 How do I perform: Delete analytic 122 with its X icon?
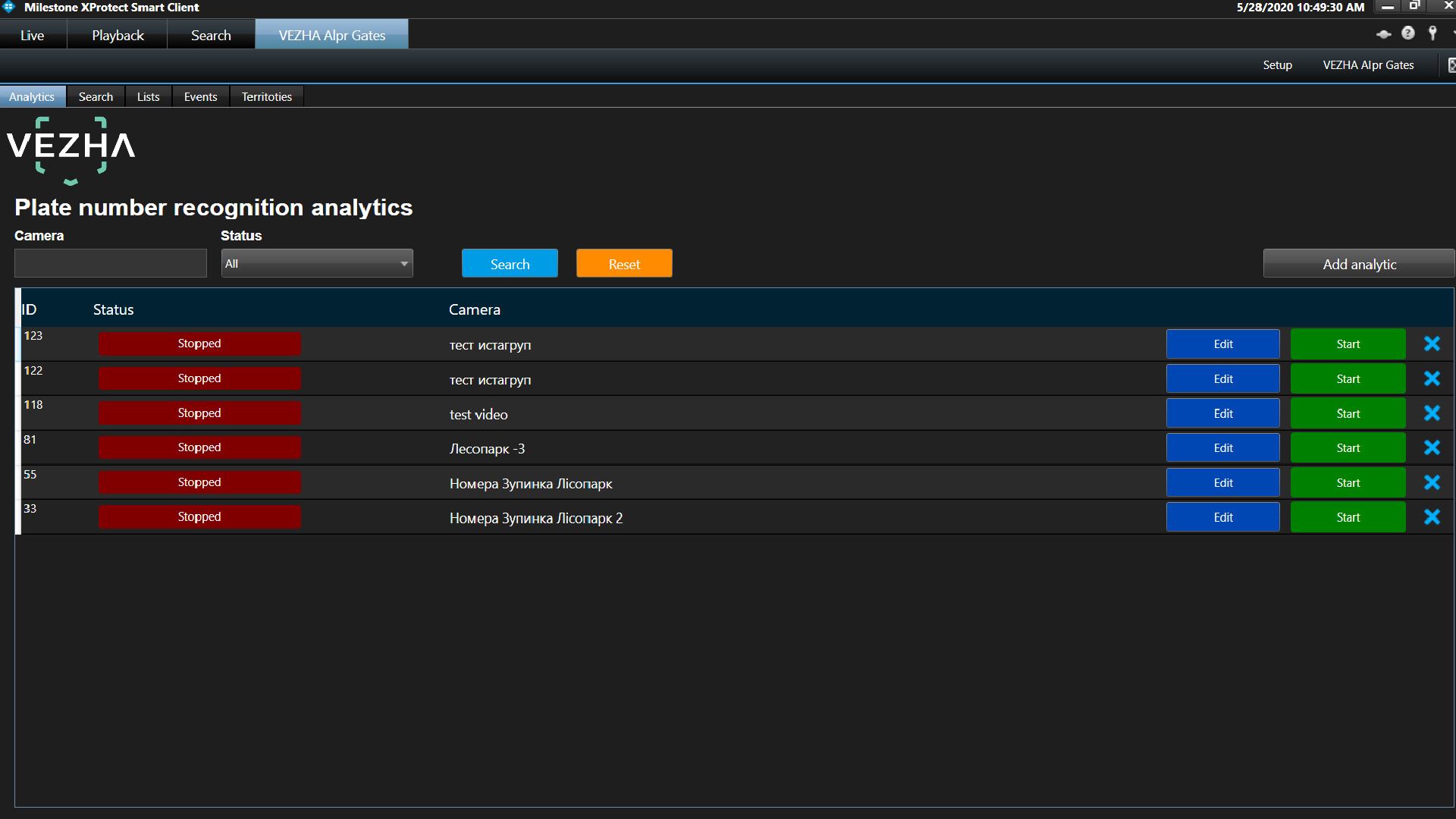click(1432, 378)
